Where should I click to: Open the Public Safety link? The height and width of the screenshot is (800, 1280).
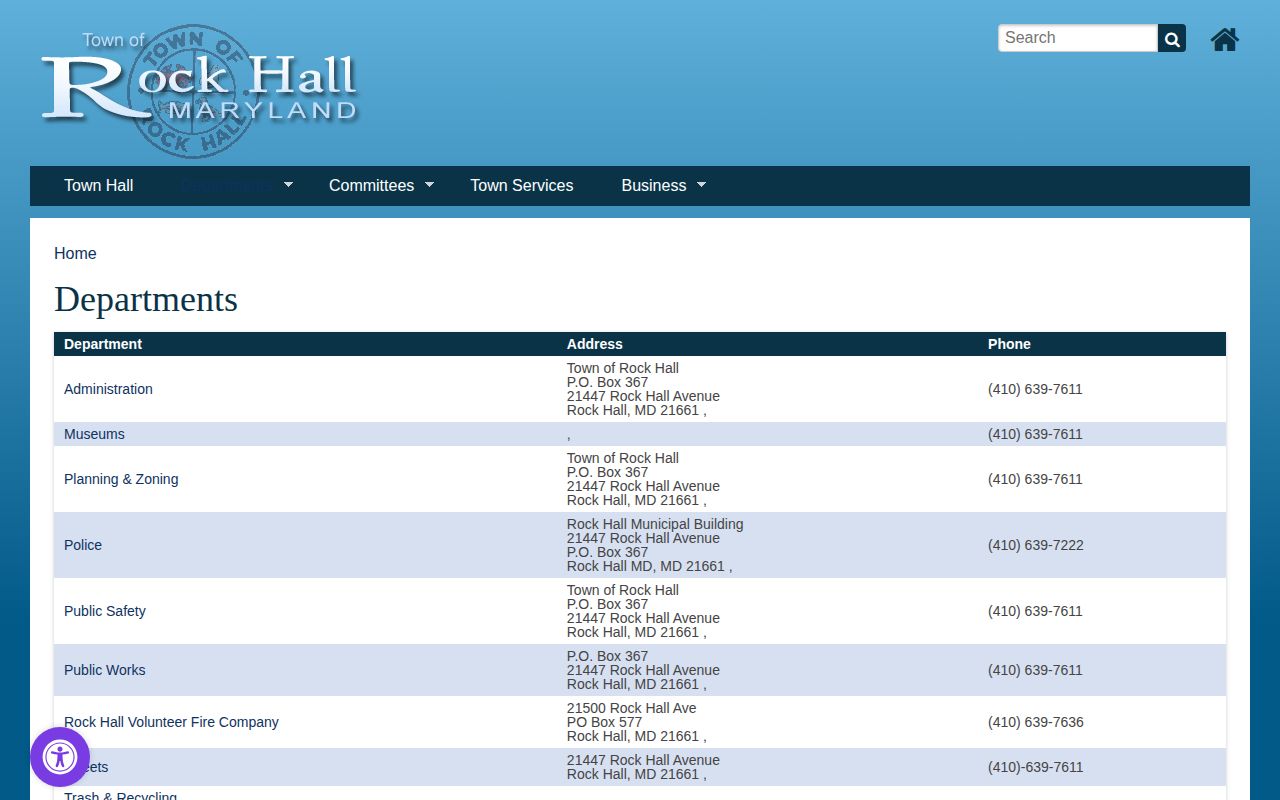point(105,611)
